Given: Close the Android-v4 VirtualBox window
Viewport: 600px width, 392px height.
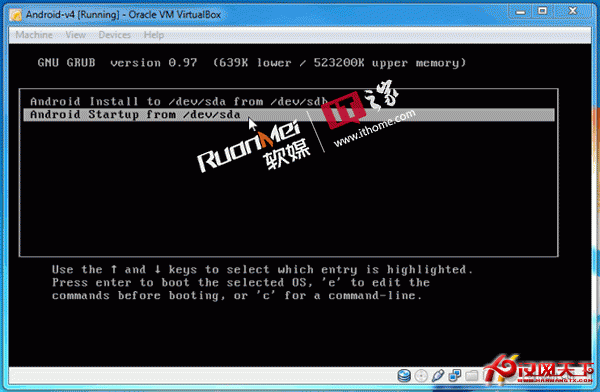Looking at the screenshot, I should [x=572, y=11].
